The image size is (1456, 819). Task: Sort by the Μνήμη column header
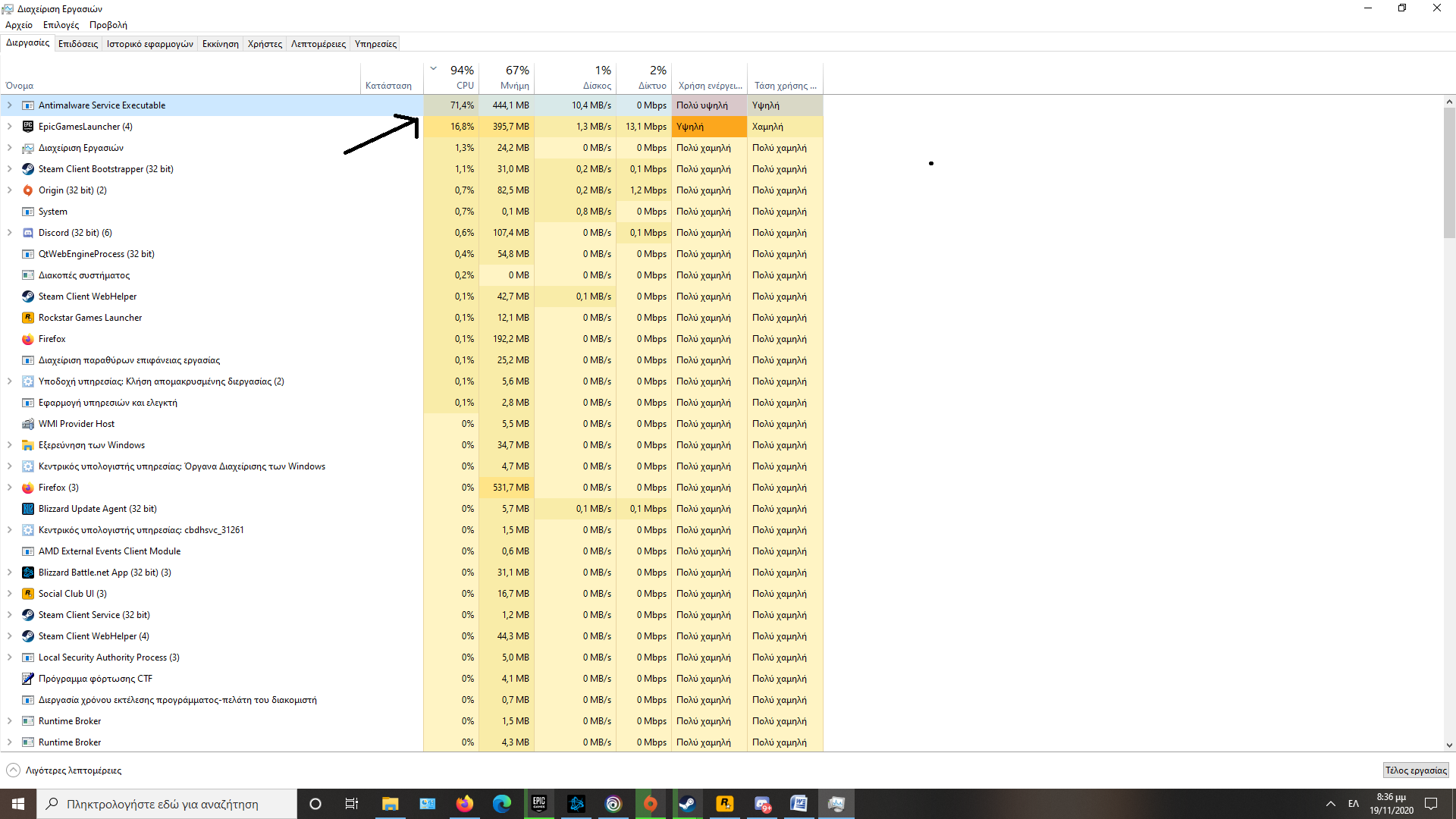507,78
